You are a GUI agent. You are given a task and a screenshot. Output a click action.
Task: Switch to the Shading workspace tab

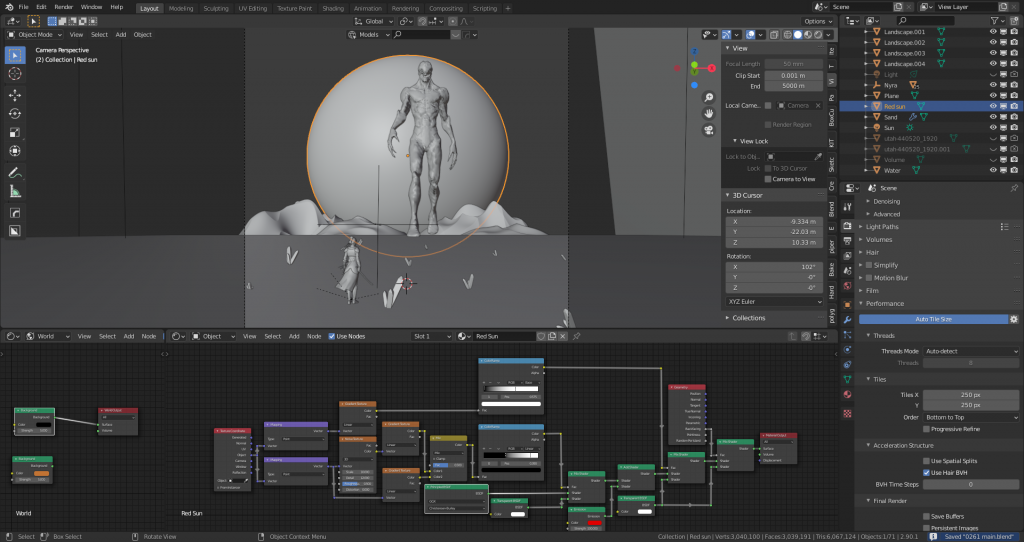pos(332,8)
